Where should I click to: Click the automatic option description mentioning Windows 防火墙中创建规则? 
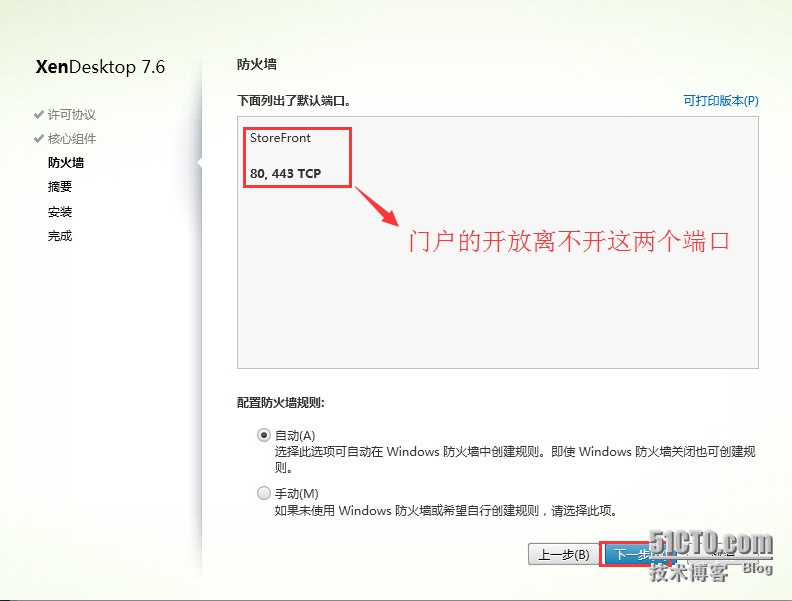coord(515,459)
